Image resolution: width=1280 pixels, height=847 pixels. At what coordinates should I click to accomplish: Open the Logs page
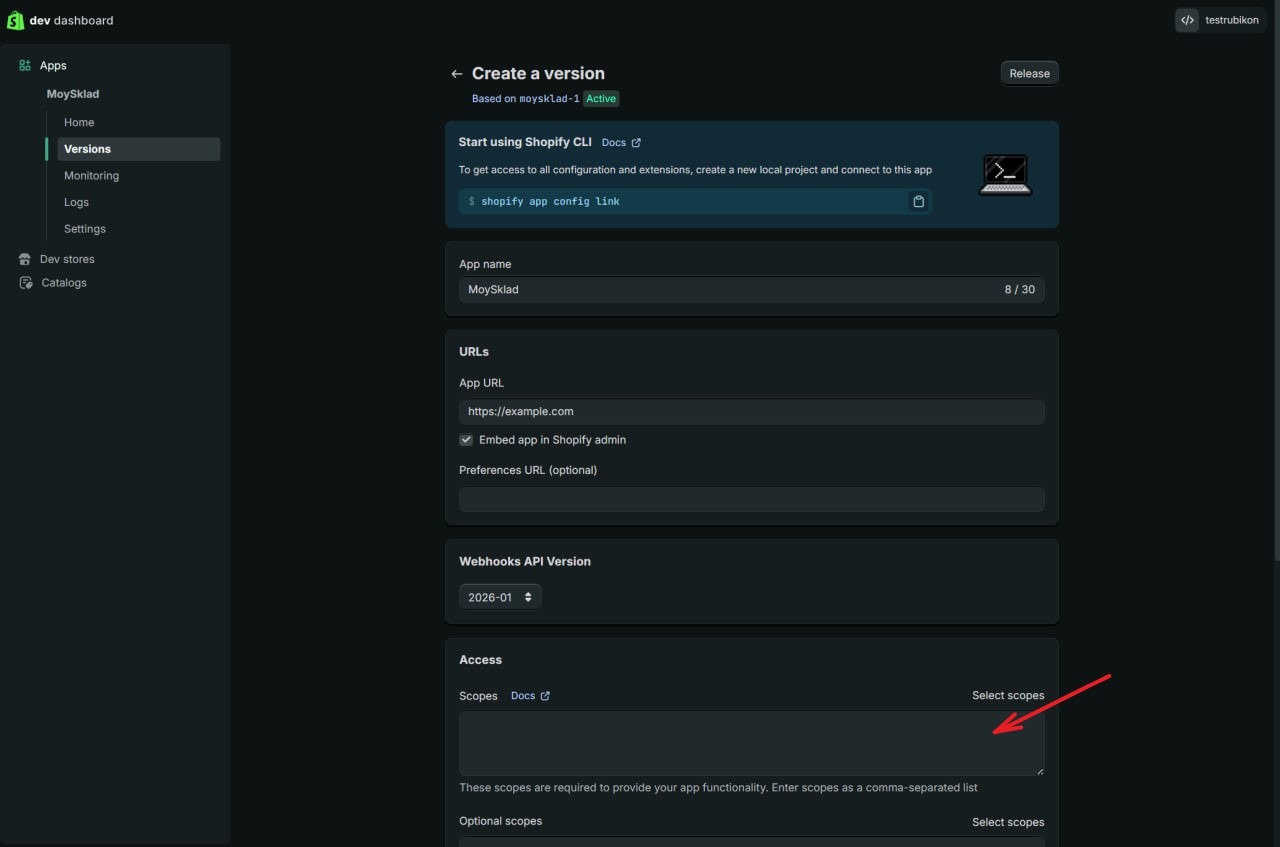pos(76,202)
